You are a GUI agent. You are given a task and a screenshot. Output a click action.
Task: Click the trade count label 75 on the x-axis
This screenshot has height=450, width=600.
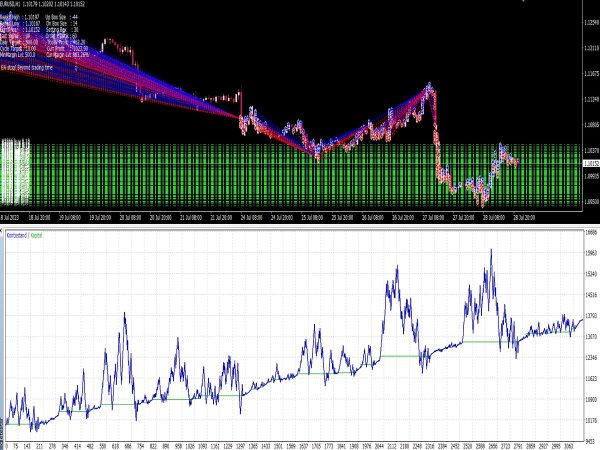pyautogui.click(x=16, y=446)
